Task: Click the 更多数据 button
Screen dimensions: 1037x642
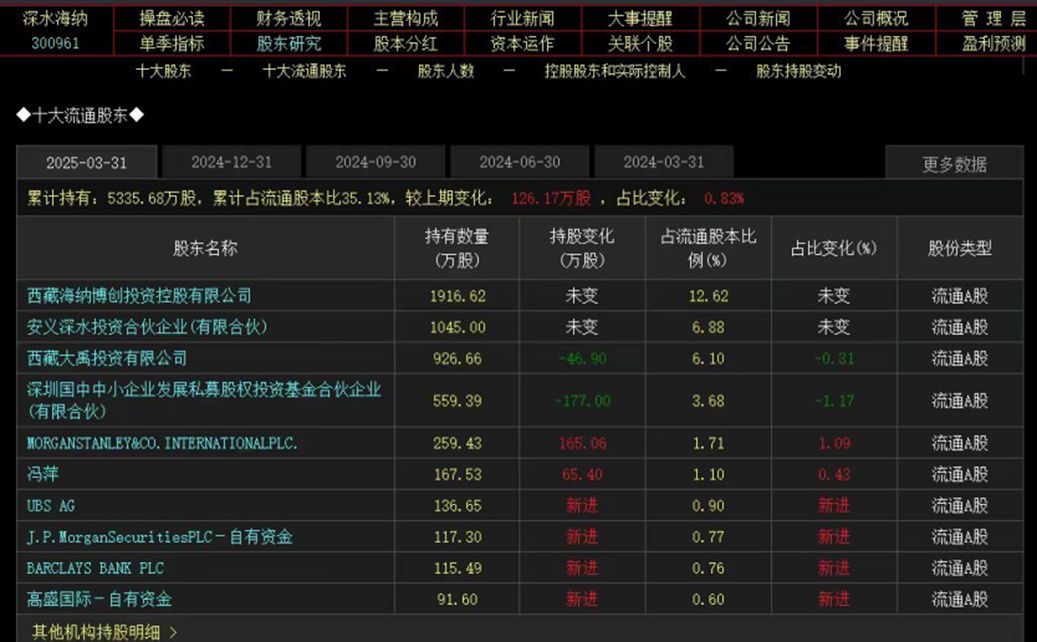Action: point(954,164)
